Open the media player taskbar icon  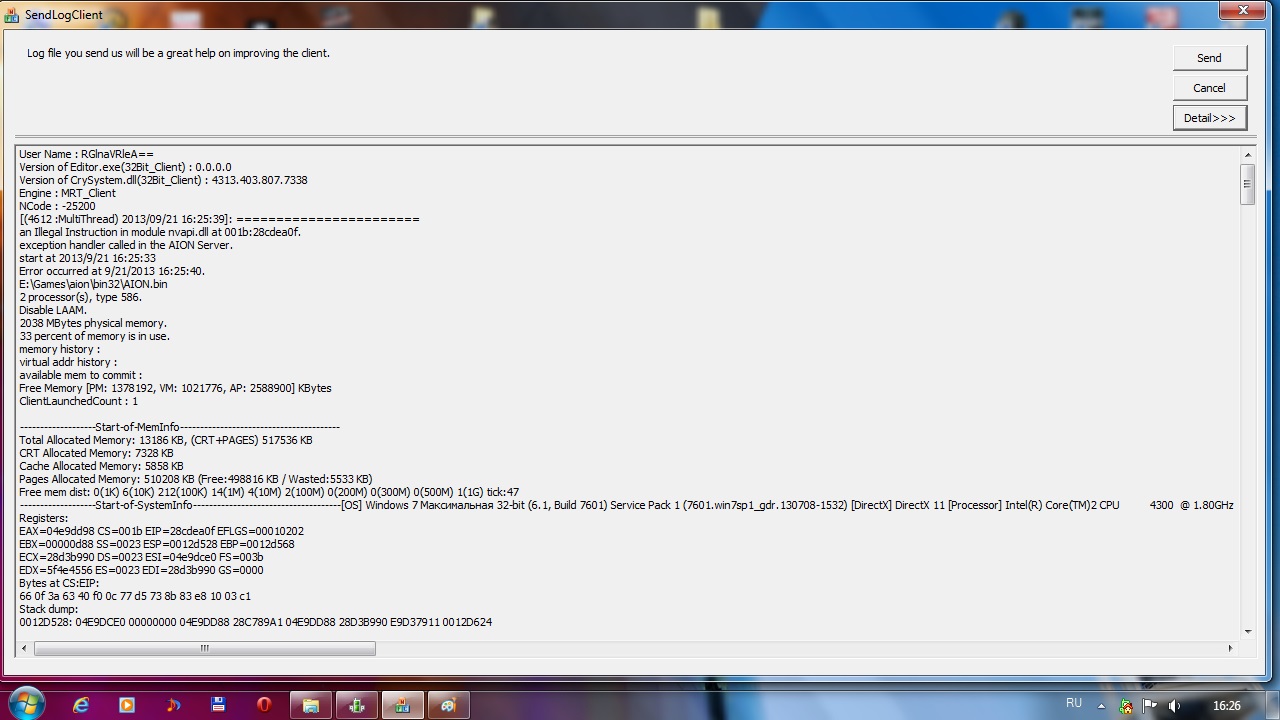pos(127,705)
